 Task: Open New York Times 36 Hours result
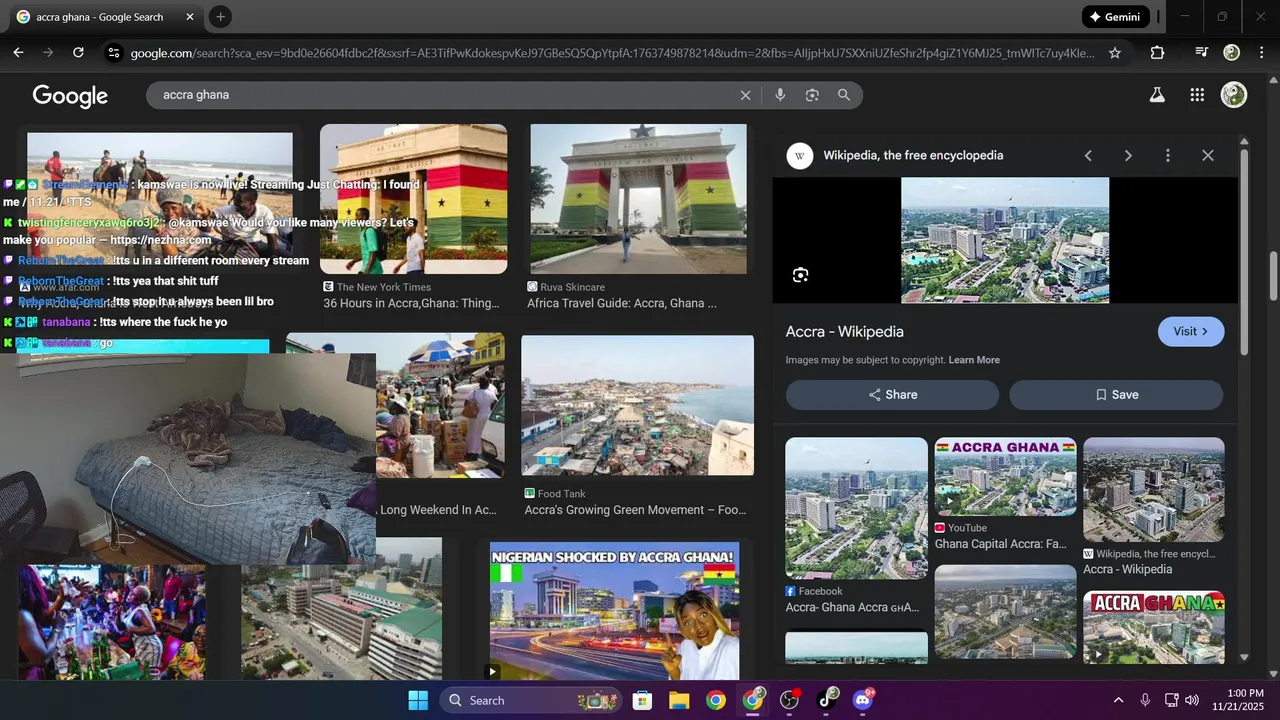(411, 303)
